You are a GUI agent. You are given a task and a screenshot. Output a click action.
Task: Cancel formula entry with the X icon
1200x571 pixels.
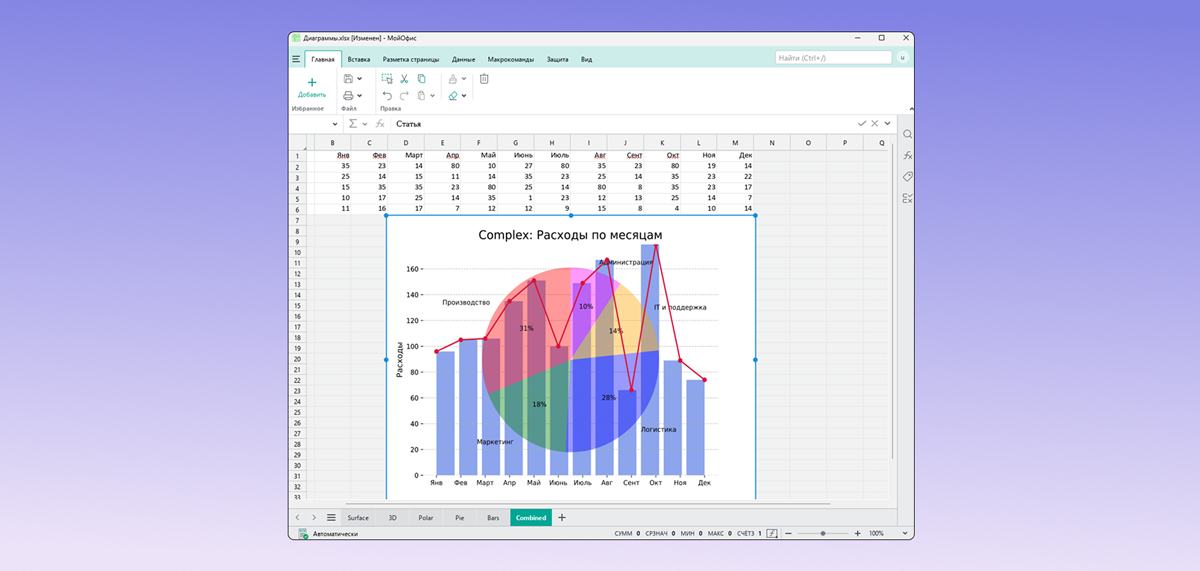tap(874, 124)
